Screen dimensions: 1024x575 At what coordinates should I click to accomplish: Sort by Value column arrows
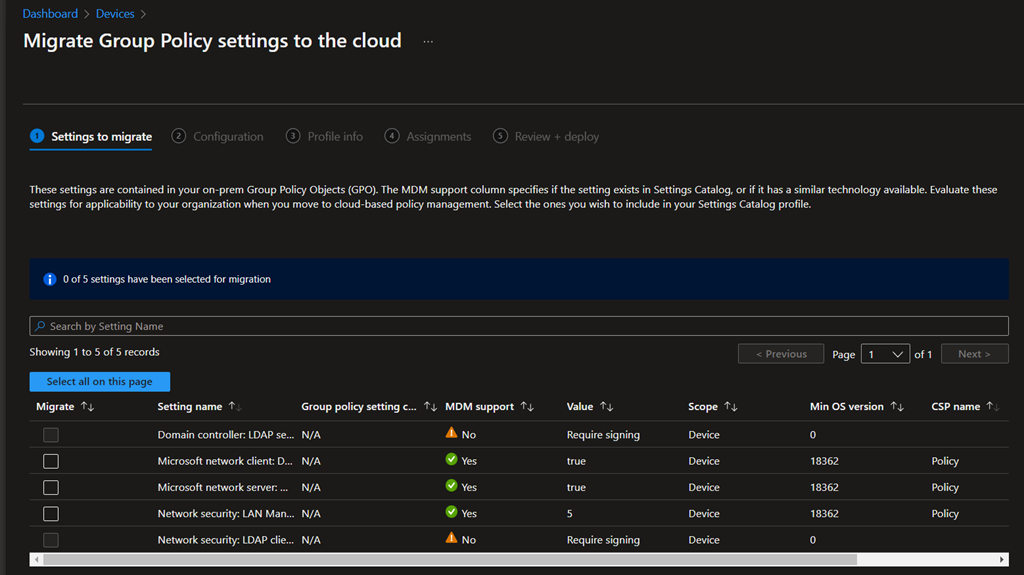tap(606, 407)
